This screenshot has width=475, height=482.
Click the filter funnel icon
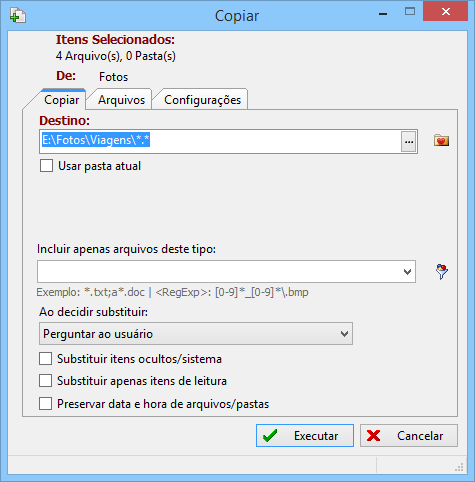(442, 272)
